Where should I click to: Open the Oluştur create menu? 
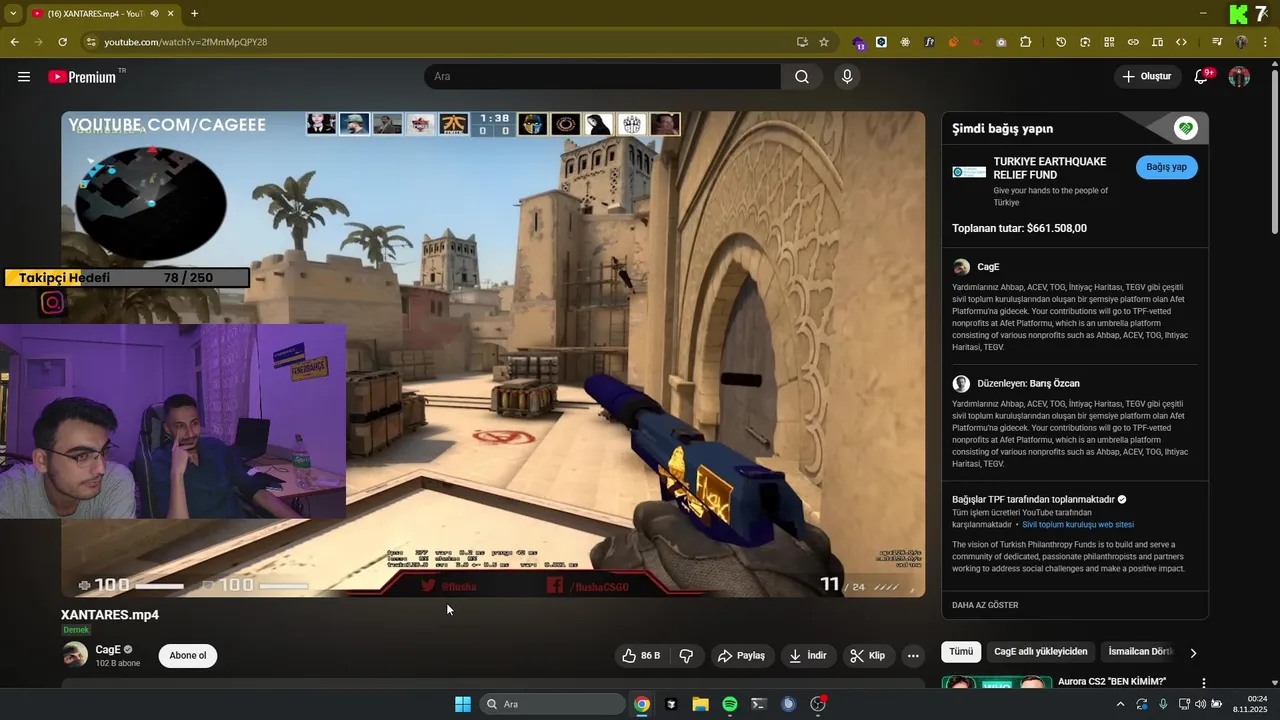coord(1147,77)
